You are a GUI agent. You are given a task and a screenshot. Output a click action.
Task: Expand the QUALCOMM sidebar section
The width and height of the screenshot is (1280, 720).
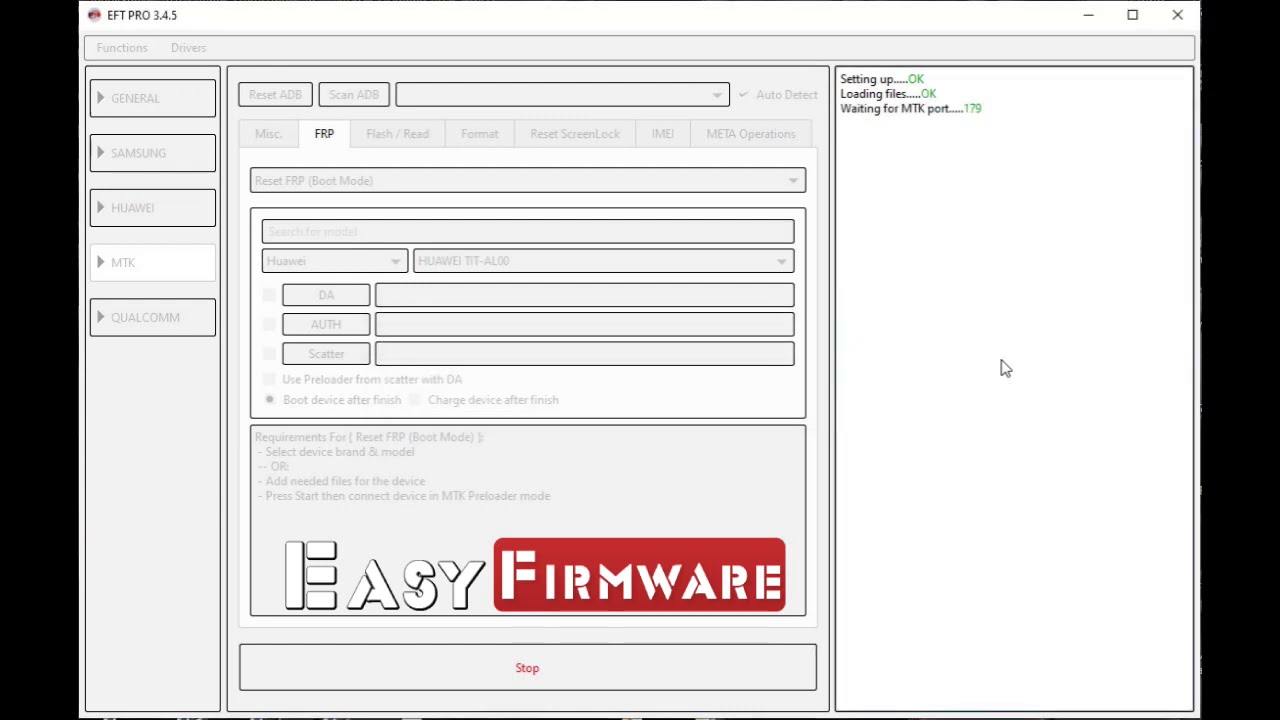pyautogui.click(x=153, y=317)
